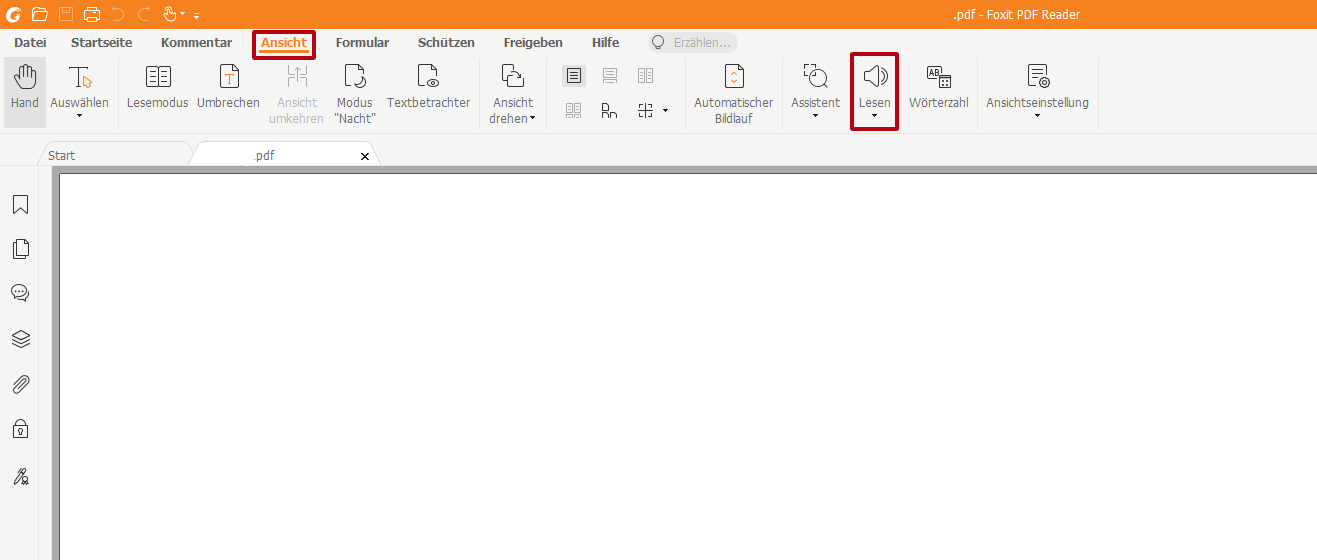Click the print icon in quick access
This screenshot has height=560, width=1317.
click(x=92, y=14)
